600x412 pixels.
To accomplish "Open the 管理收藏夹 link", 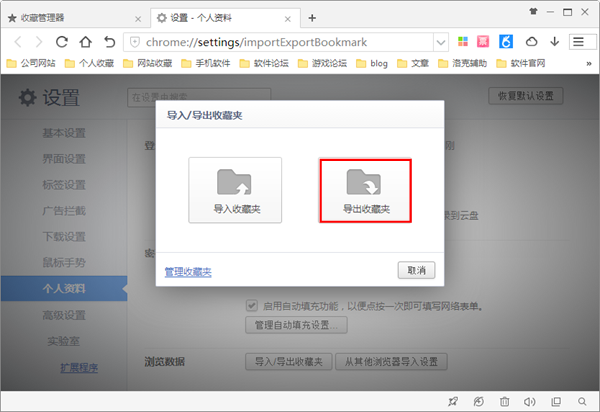I will [188, 271].
